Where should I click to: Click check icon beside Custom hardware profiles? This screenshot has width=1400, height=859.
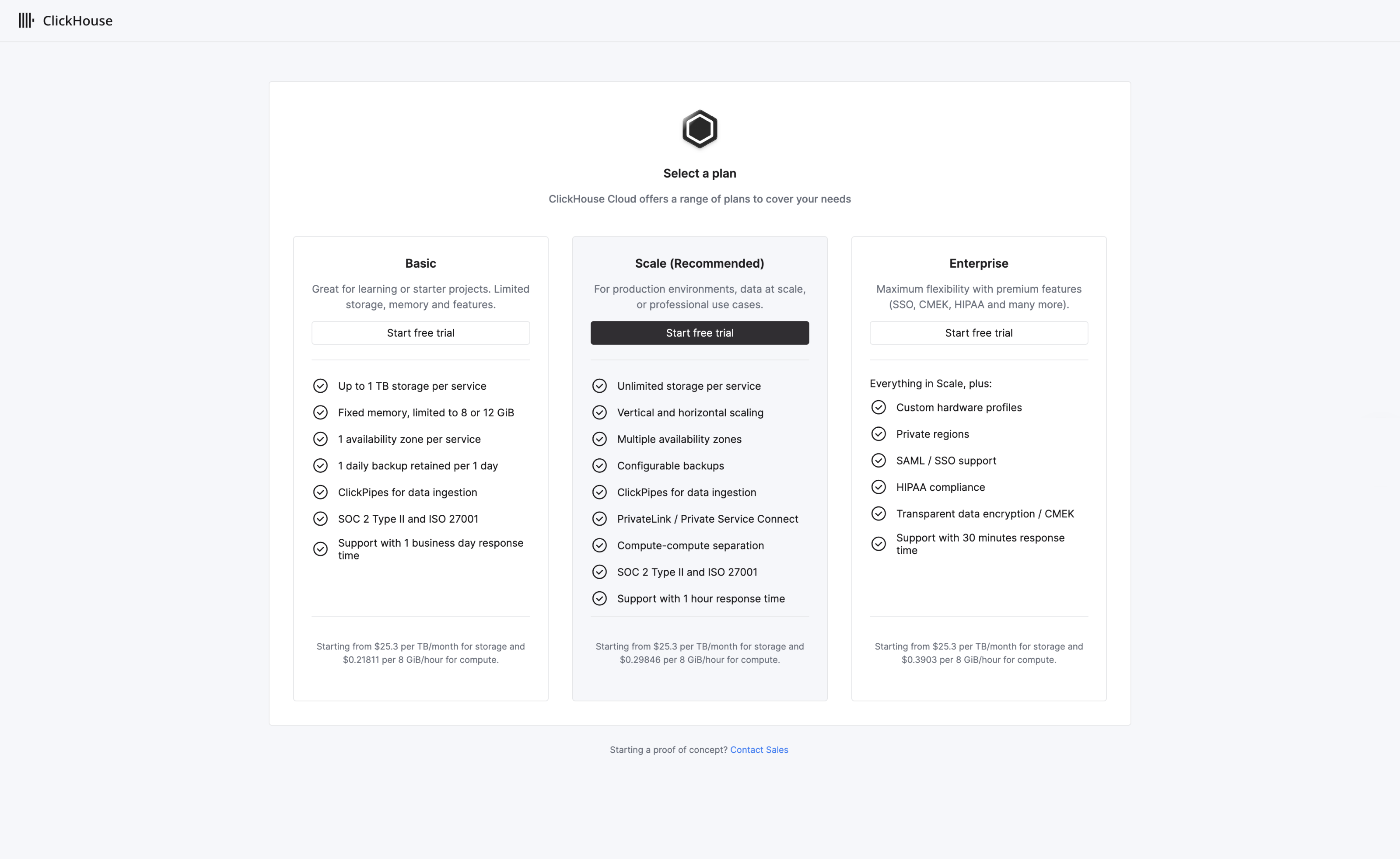pyautogui.click(x=878, y=407)
